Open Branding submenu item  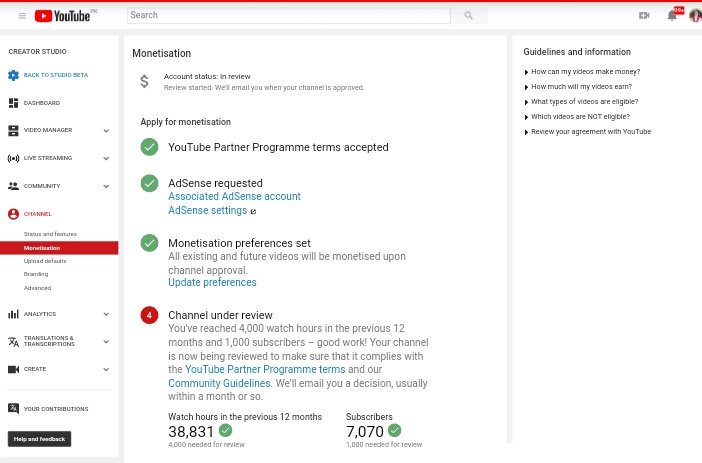[36, 274]
